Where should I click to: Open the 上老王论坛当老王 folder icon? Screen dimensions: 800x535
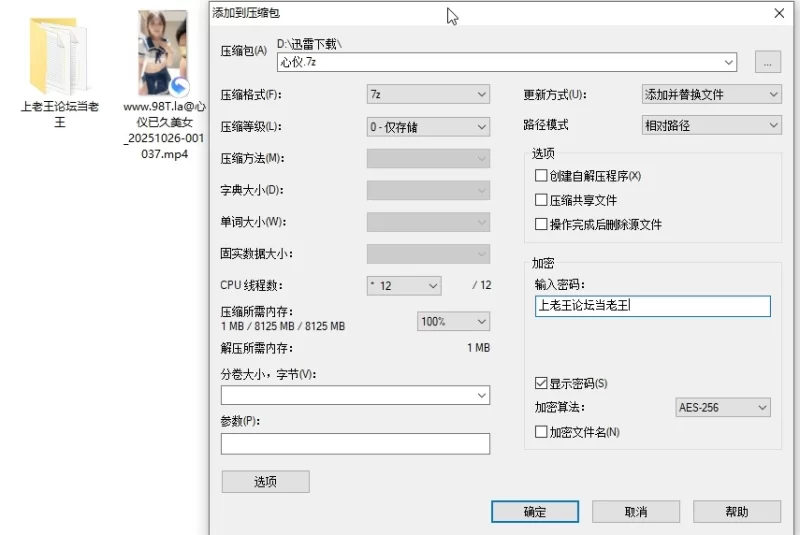(58, 56)
